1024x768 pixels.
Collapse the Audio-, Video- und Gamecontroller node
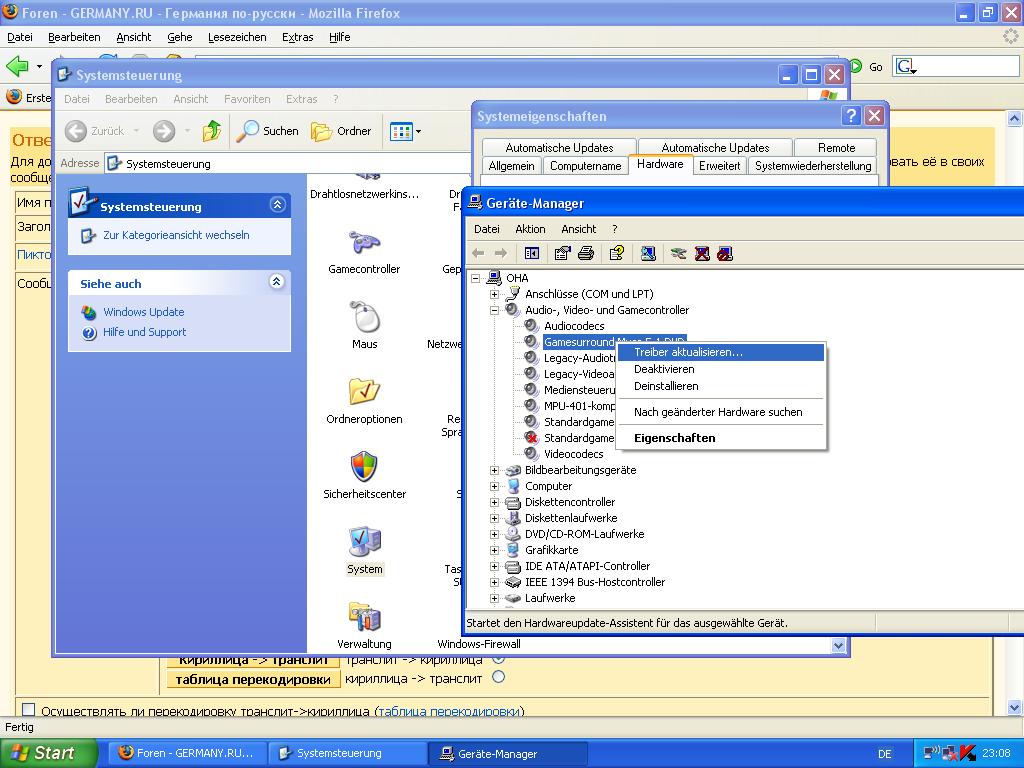(494, 310)
